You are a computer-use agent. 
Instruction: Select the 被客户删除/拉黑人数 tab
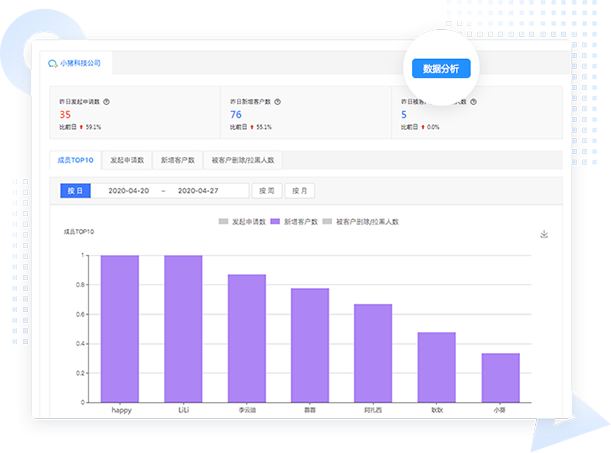[x=243, y=159]
